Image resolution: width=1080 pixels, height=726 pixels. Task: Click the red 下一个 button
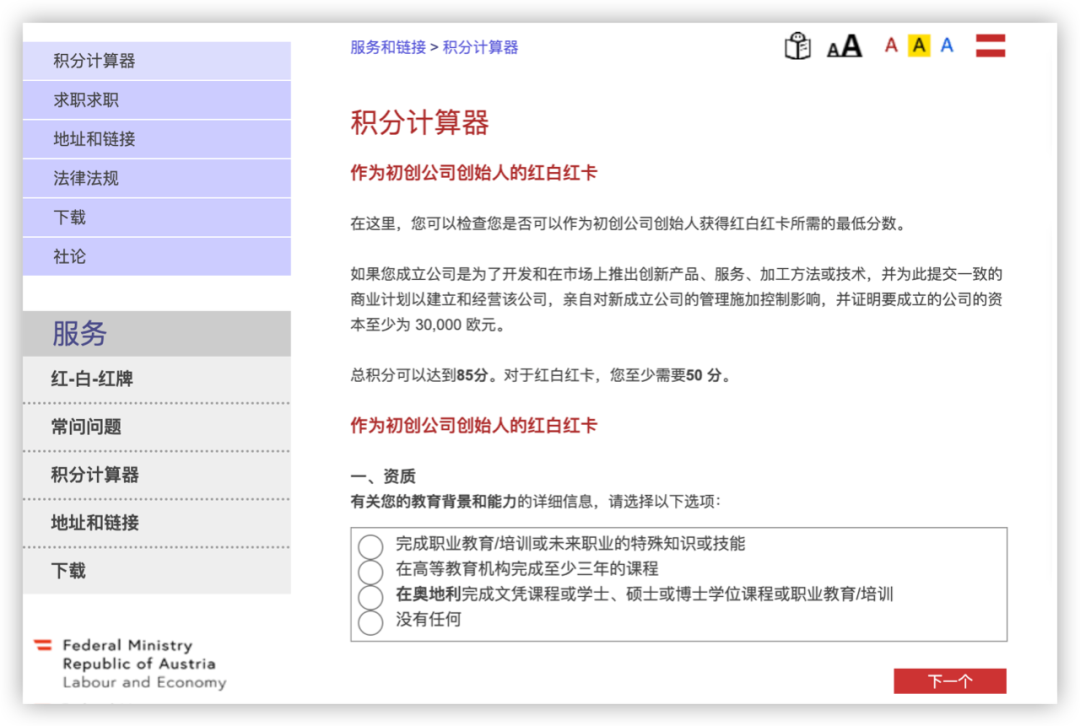pos(950,681)
